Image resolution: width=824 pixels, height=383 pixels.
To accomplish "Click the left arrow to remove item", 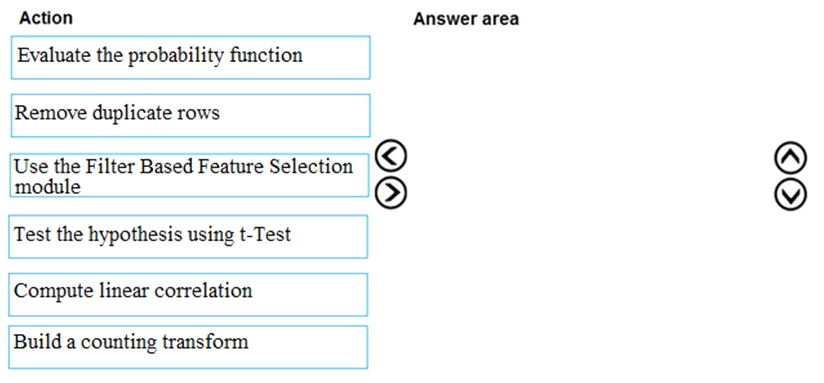I will pyautogui.click(x=392, y=157).
